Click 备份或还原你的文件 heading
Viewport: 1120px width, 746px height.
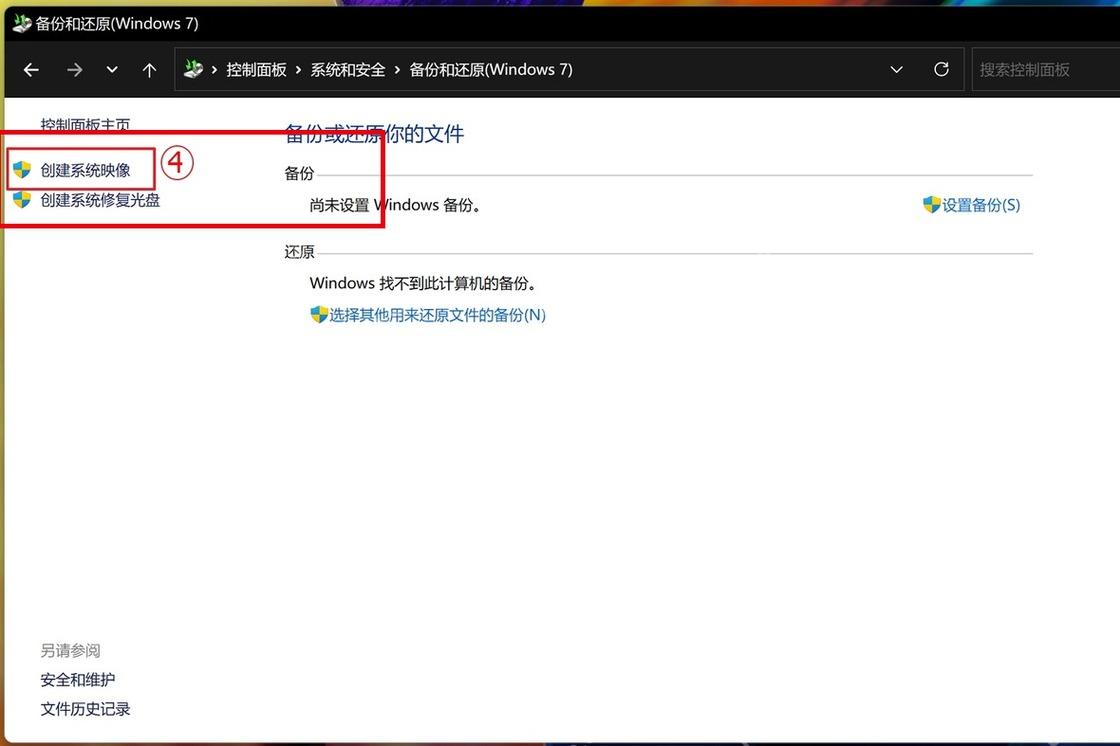[374, 134]
